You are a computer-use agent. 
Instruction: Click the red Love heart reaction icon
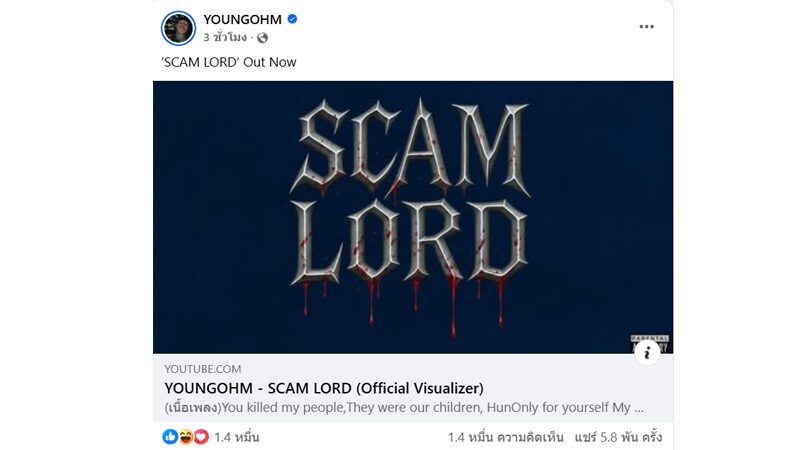click(x=201, y=437)
